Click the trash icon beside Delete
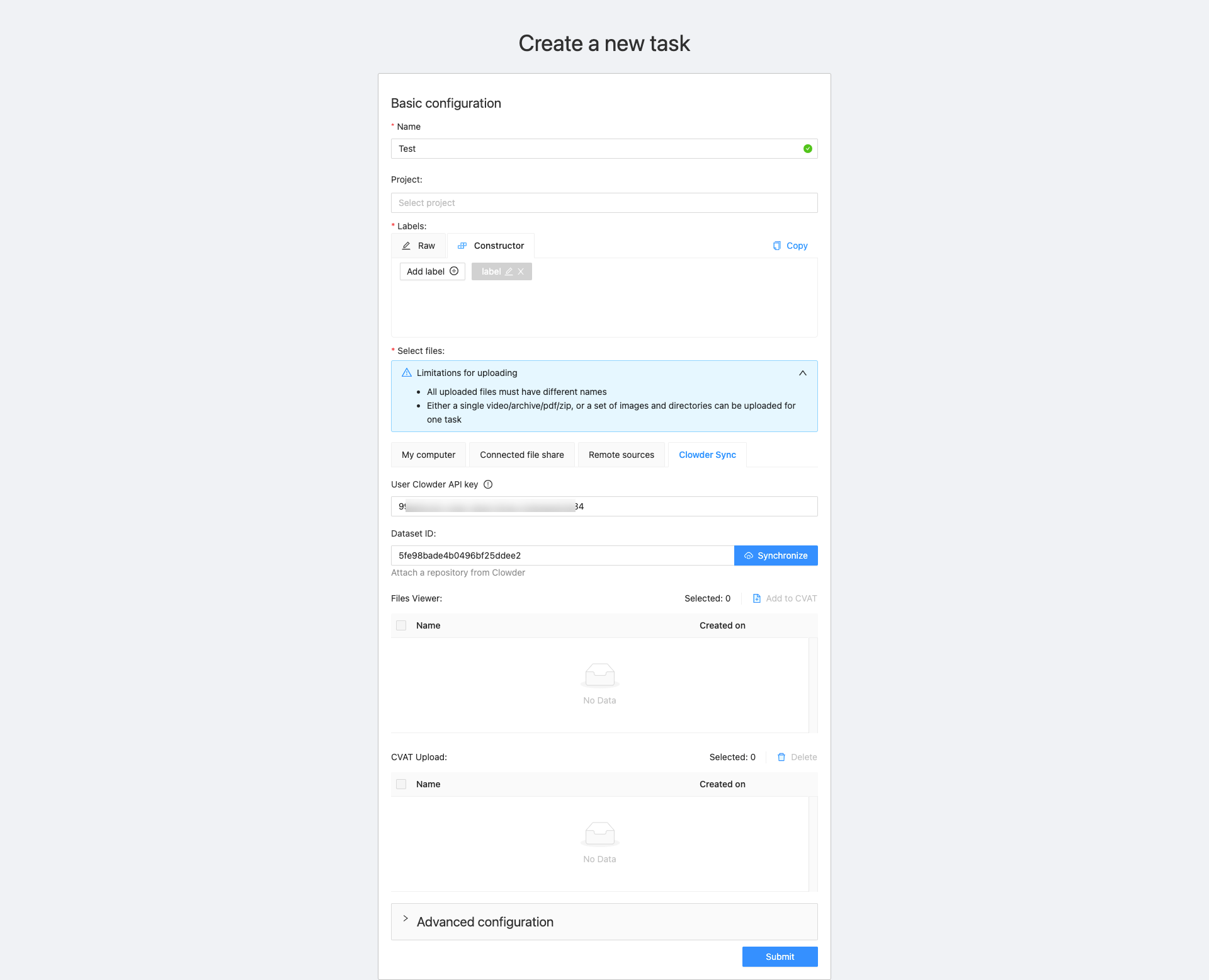Image resolution: width=1209 pixels, height=980 pixels. [781, 757]
